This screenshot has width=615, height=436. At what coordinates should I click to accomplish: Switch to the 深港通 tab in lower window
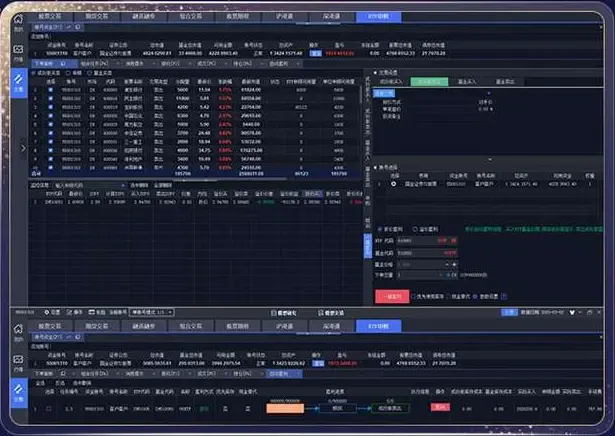(331, 326)
